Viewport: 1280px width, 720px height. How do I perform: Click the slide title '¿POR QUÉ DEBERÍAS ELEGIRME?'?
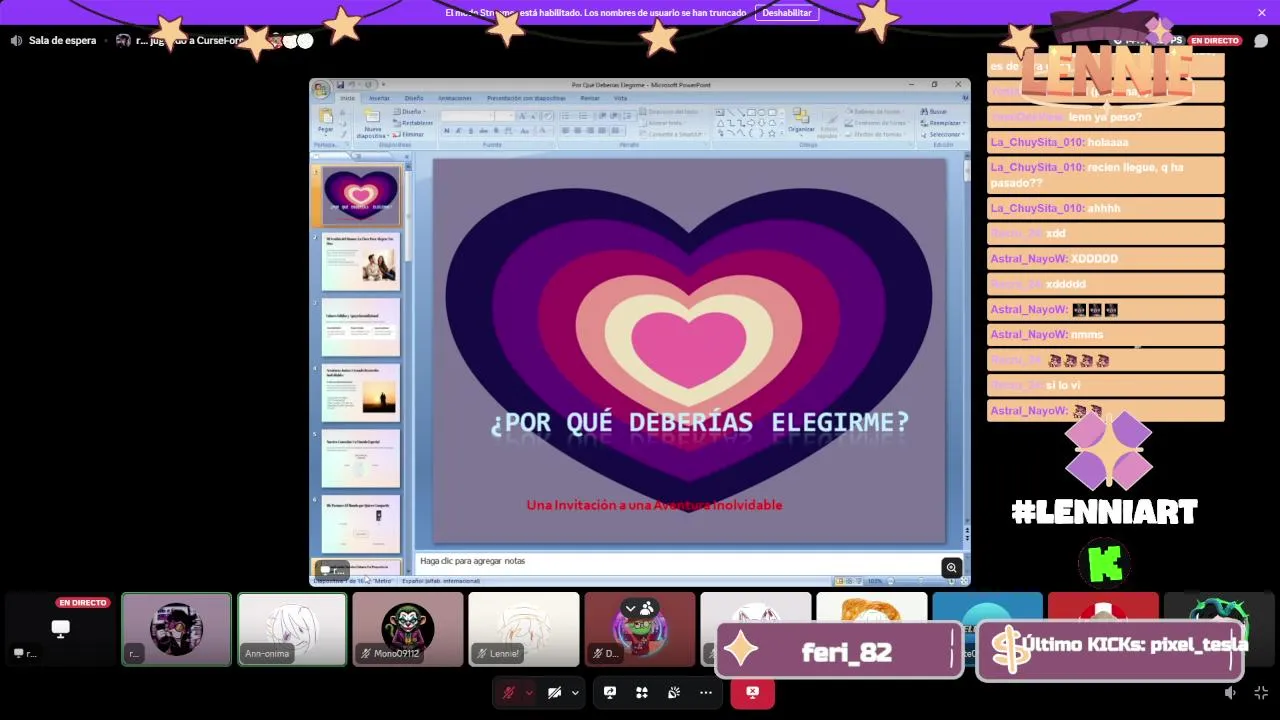pyautogui.click(x=699, y=423)
